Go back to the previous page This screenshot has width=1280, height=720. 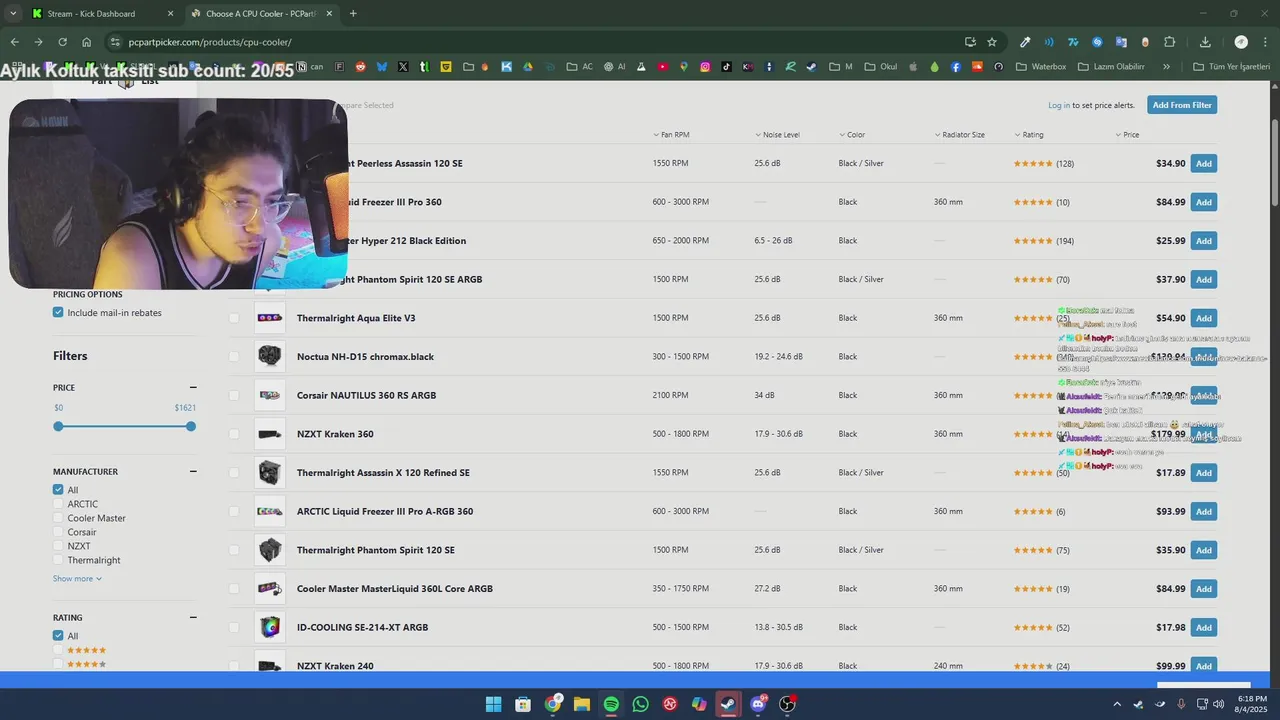tap(14, 42)
